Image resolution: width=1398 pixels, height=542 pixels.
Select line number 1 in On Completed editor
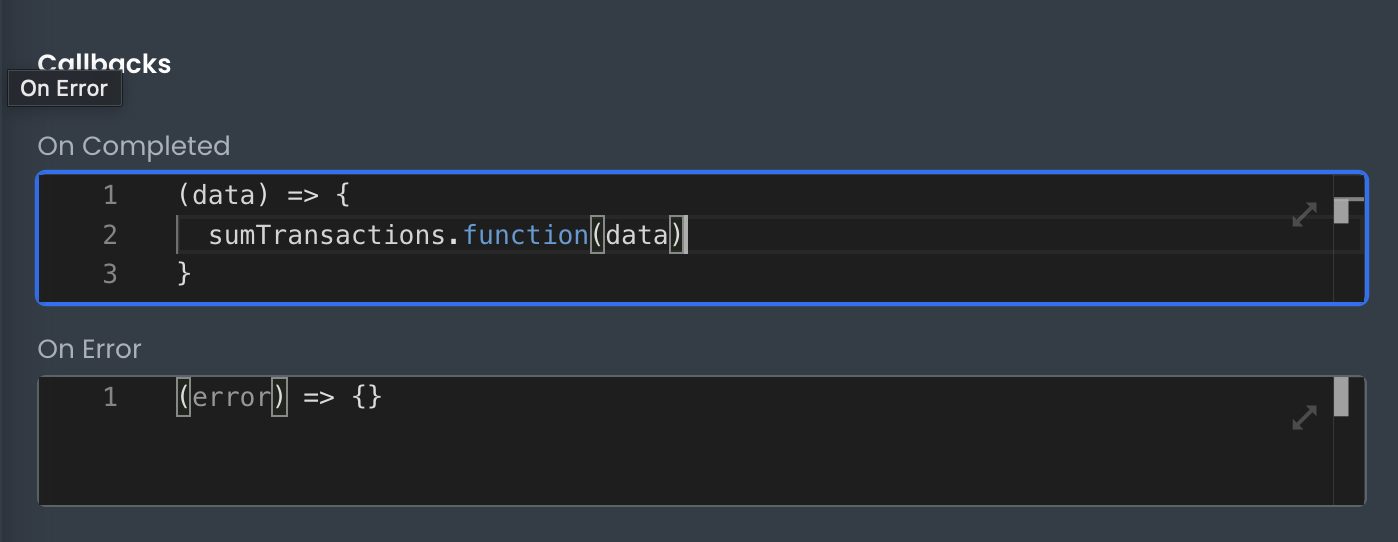click(x=110, y=195)
